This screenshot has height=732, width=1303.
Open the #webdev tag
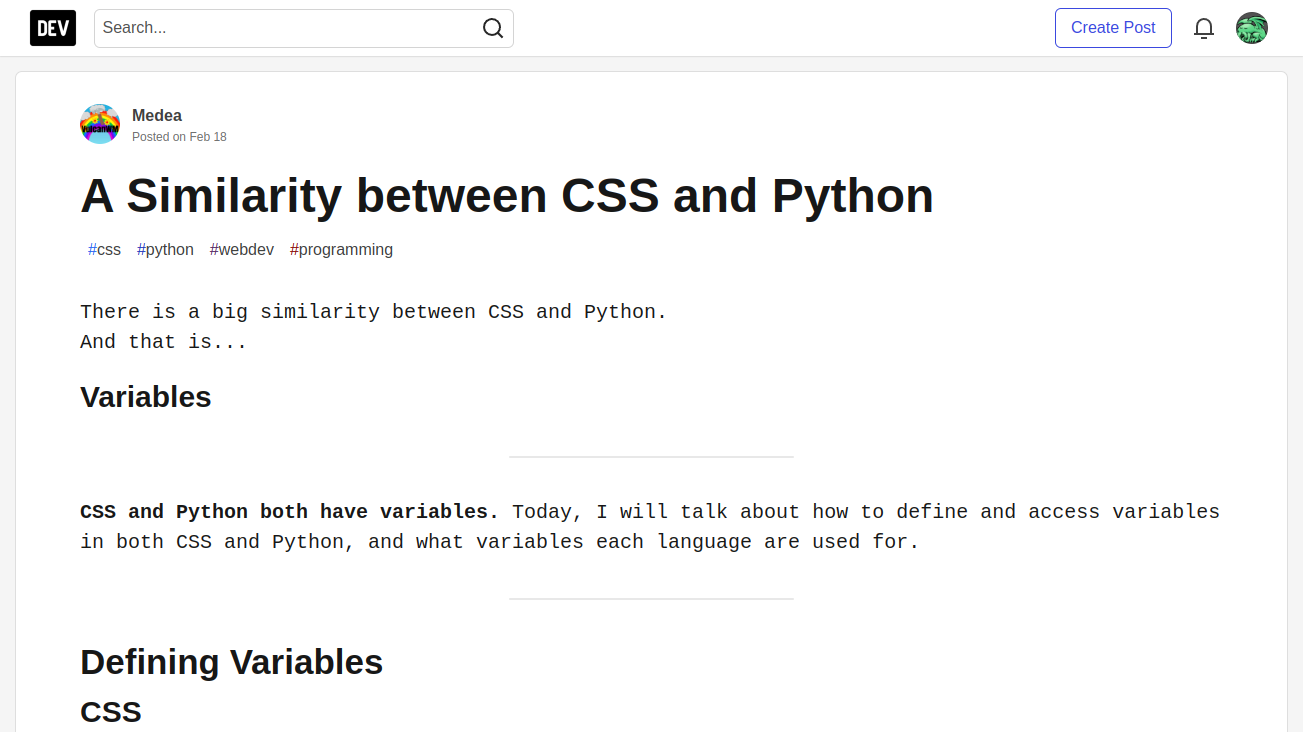click(241, 249)
